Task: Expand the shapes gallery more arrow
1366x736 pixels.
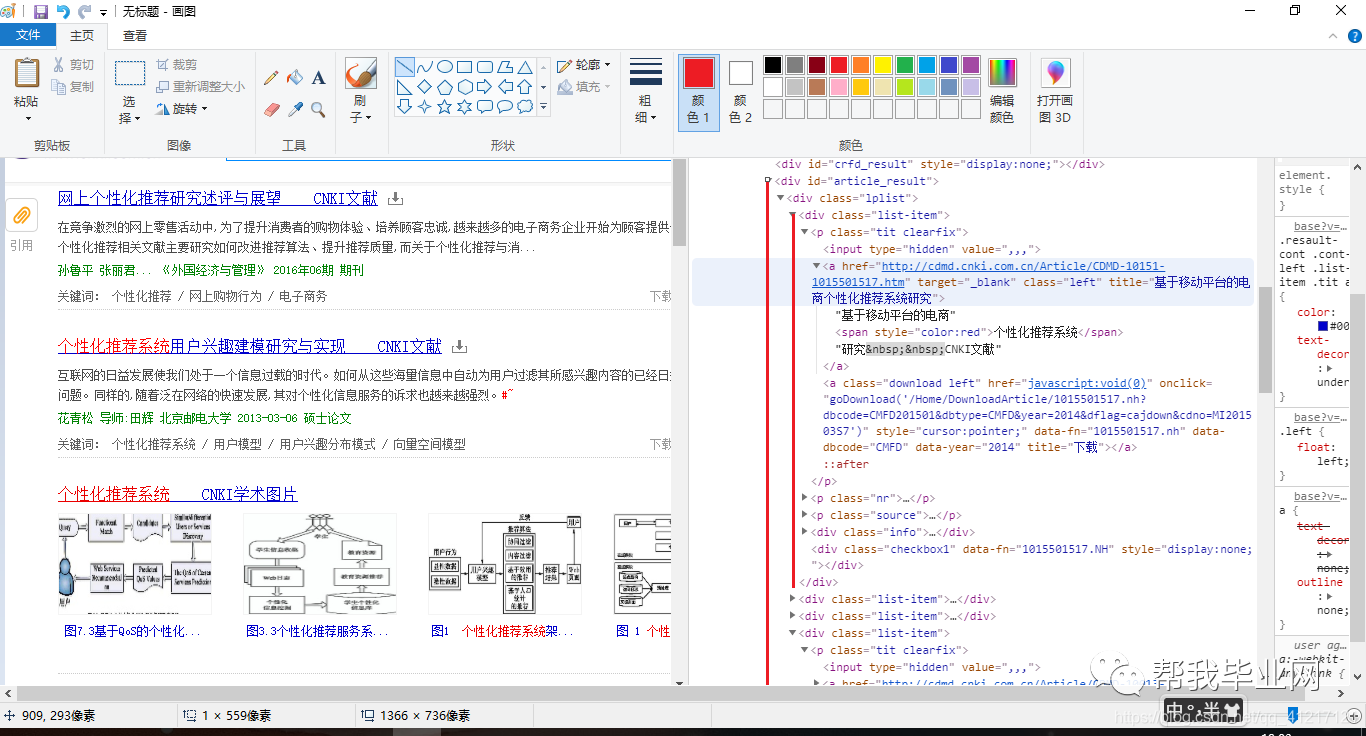Action: pyautogui.click(x=543, y=106)
